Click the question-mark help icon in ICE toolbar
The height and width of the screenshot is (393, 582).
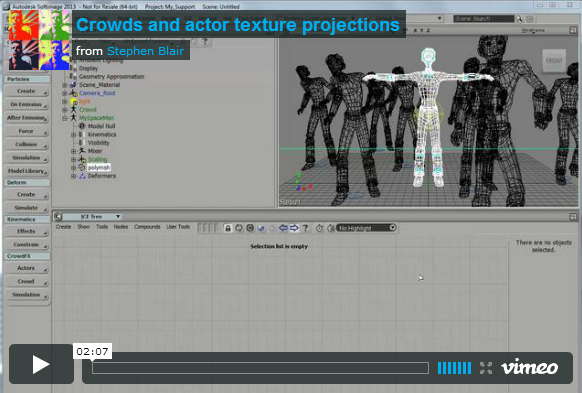coord(305,228)
